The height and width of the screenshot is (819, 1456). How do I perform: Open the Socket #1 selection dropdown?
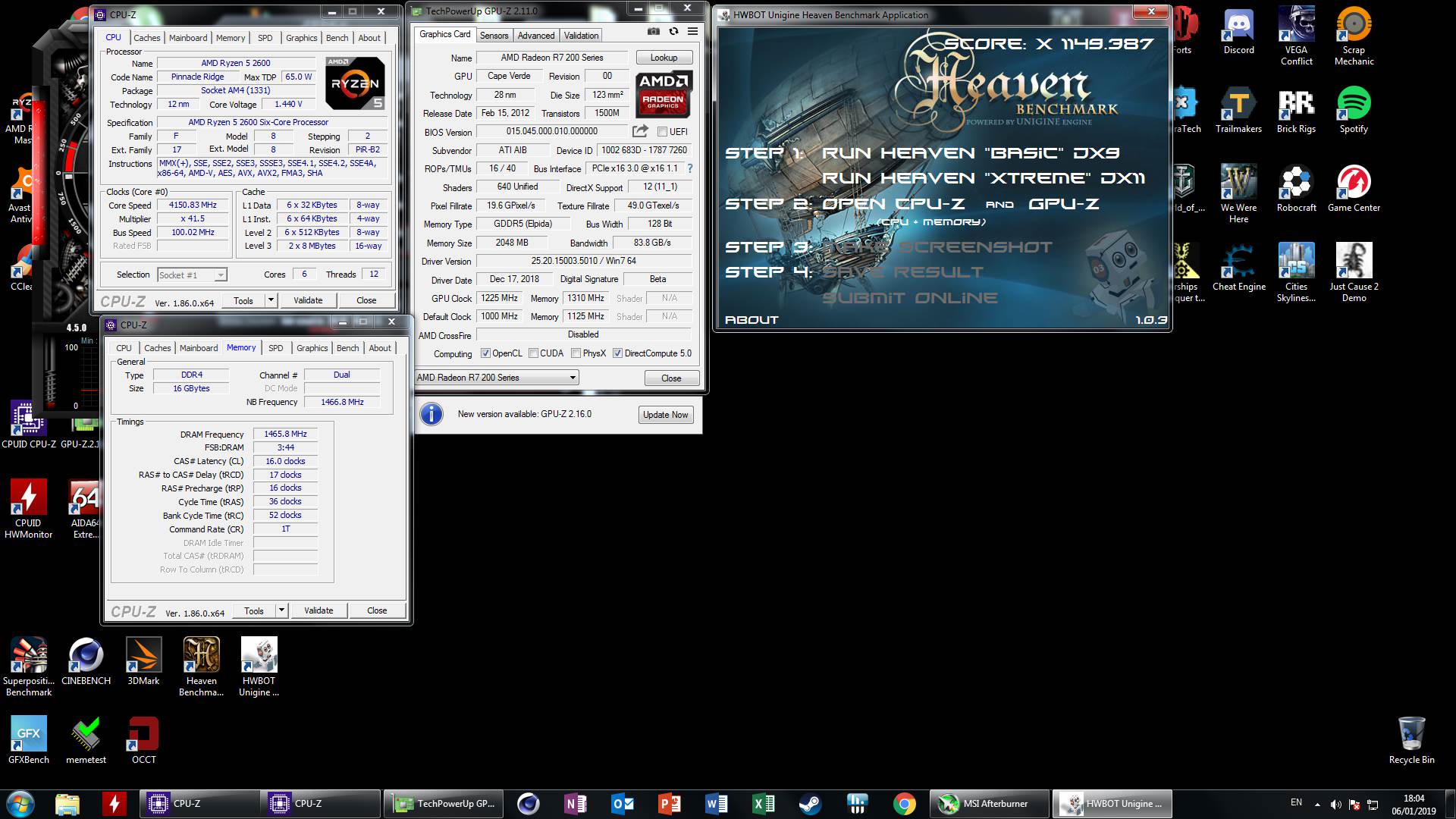(x=192, y=275)
